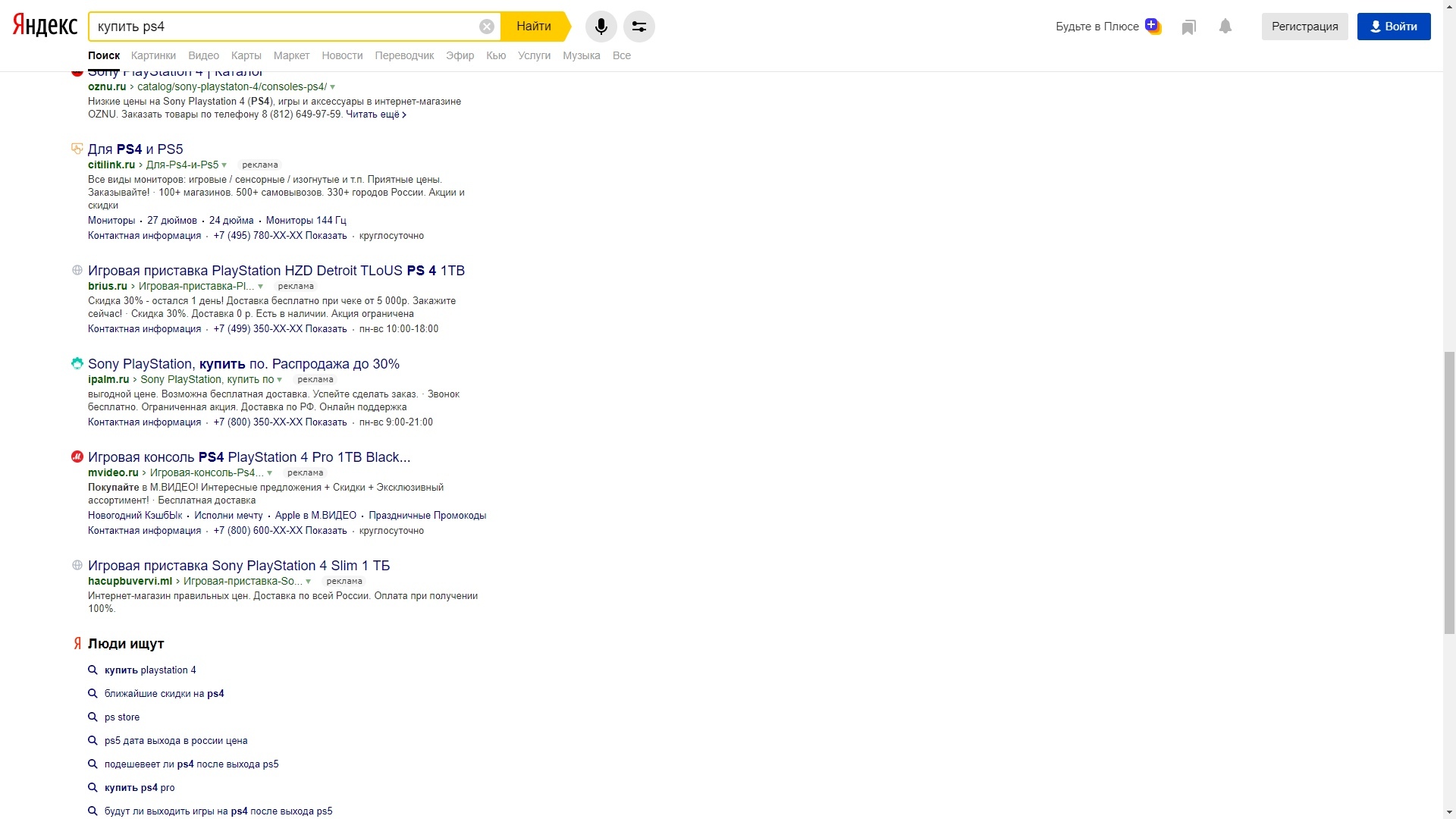The height and width of the screenshot is (819, 1456).
Task: Open 'Мониторы 144 Гц' sitelink
Action: (306, 221)
